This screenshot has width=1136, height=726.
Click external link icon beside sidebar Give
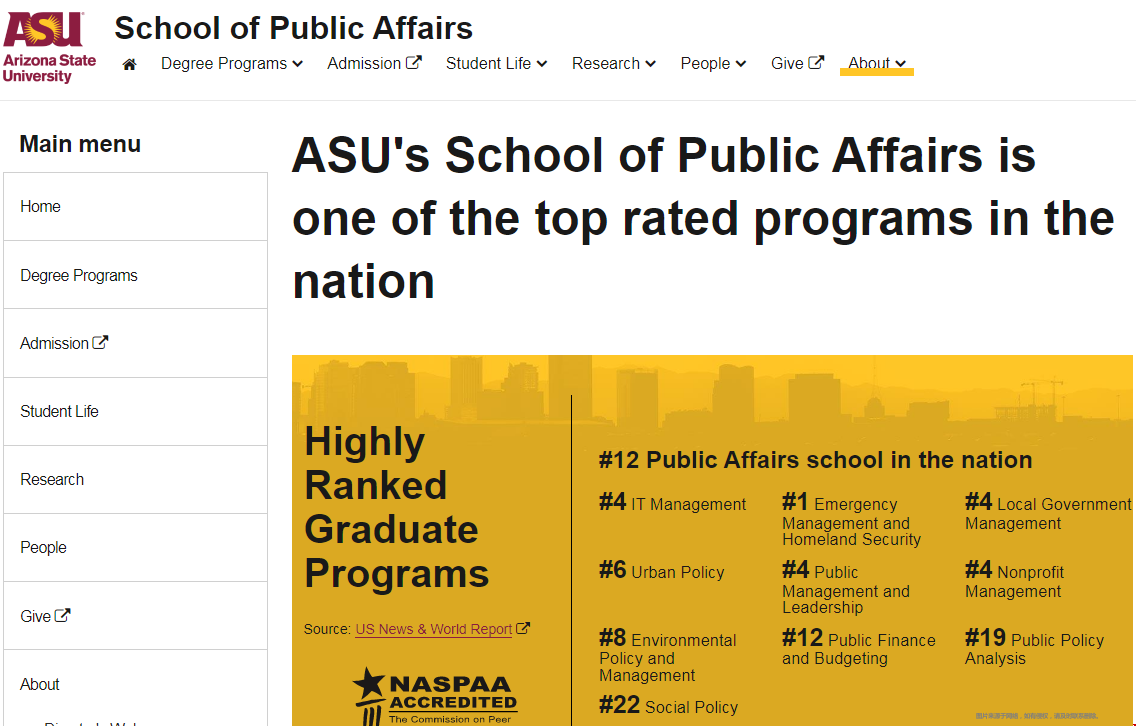coord(63,615)
